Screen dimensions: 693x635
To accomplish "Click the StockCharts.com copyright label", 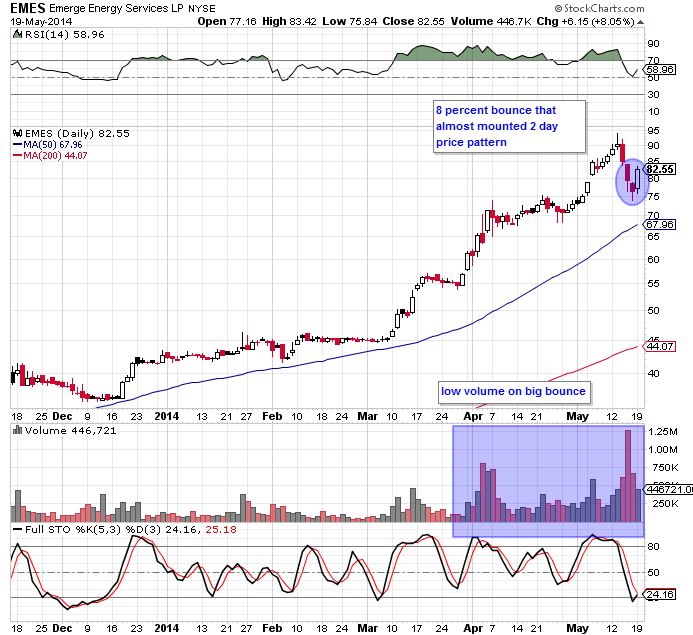I will [599, 8].
